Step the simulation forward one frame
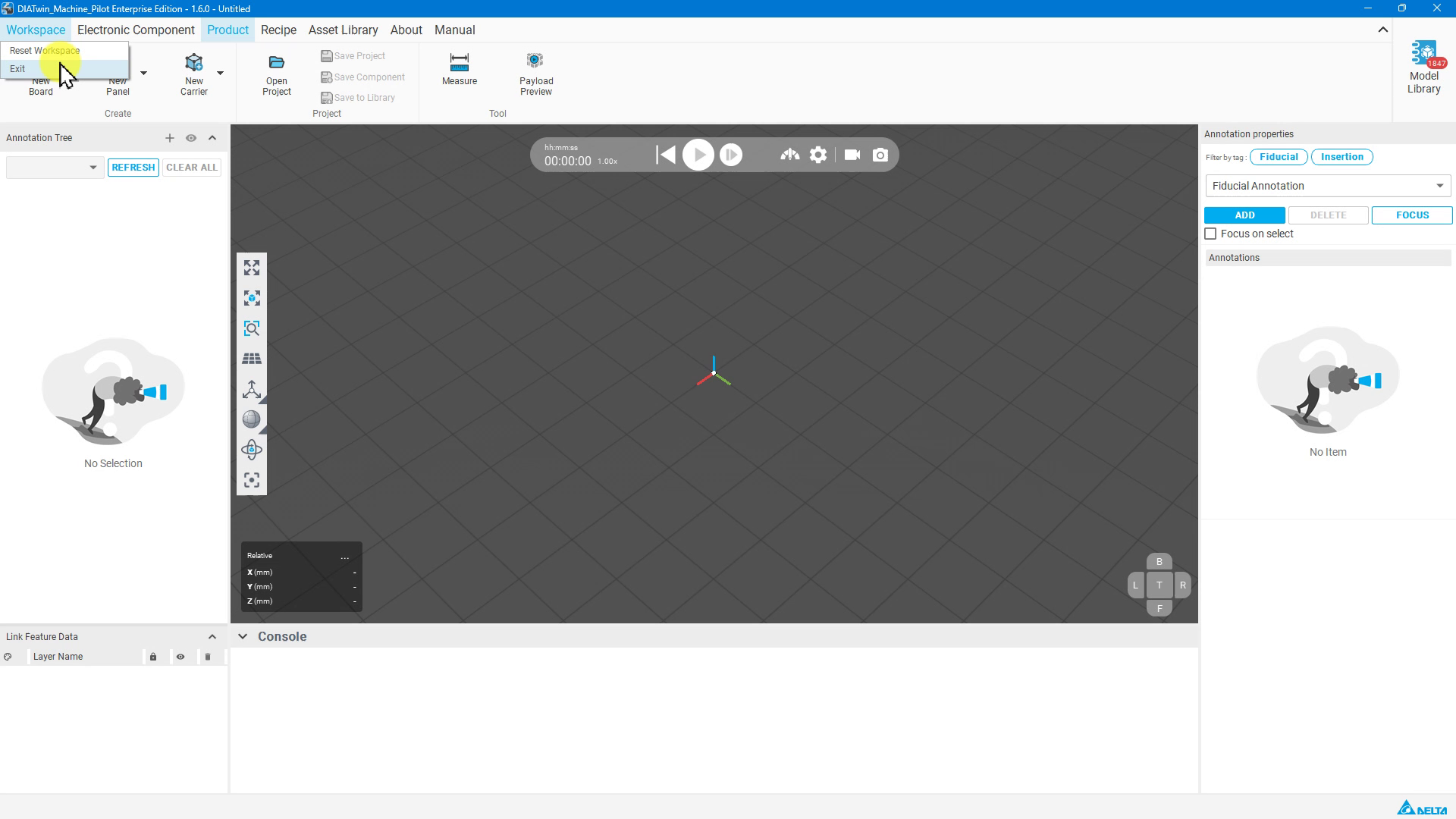 tap(731, 155)
